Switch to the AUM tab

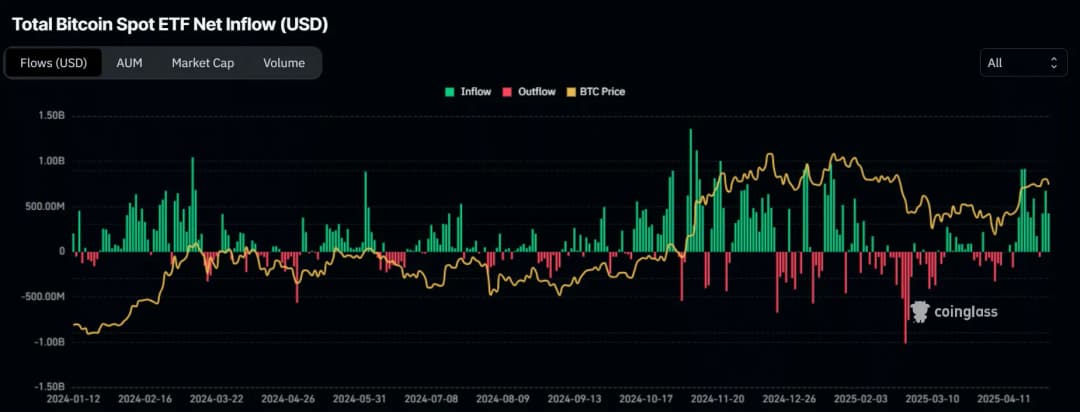pyautogui.click(x=129, y=63)
